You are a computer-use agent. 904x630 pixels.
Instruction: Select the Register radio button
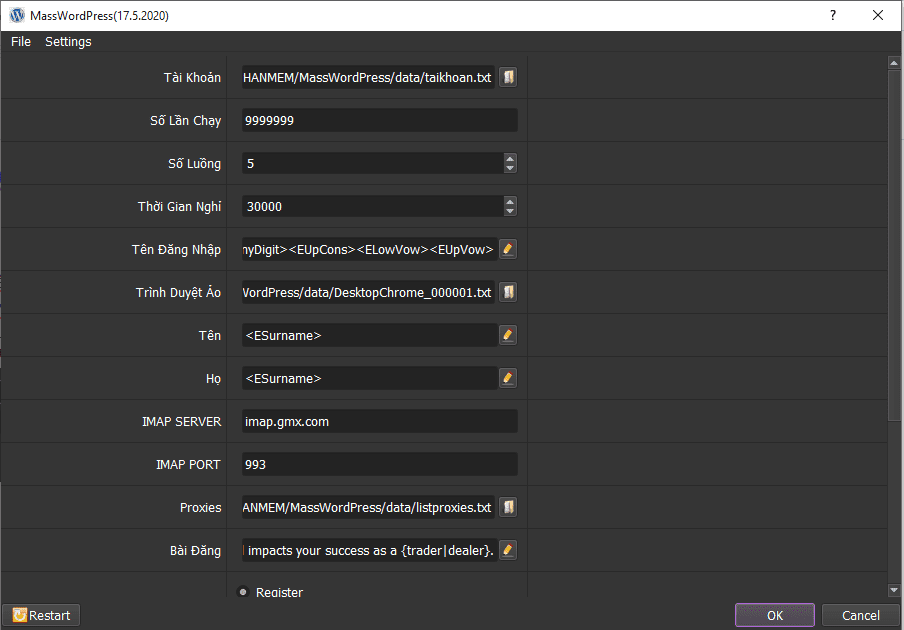243,592
